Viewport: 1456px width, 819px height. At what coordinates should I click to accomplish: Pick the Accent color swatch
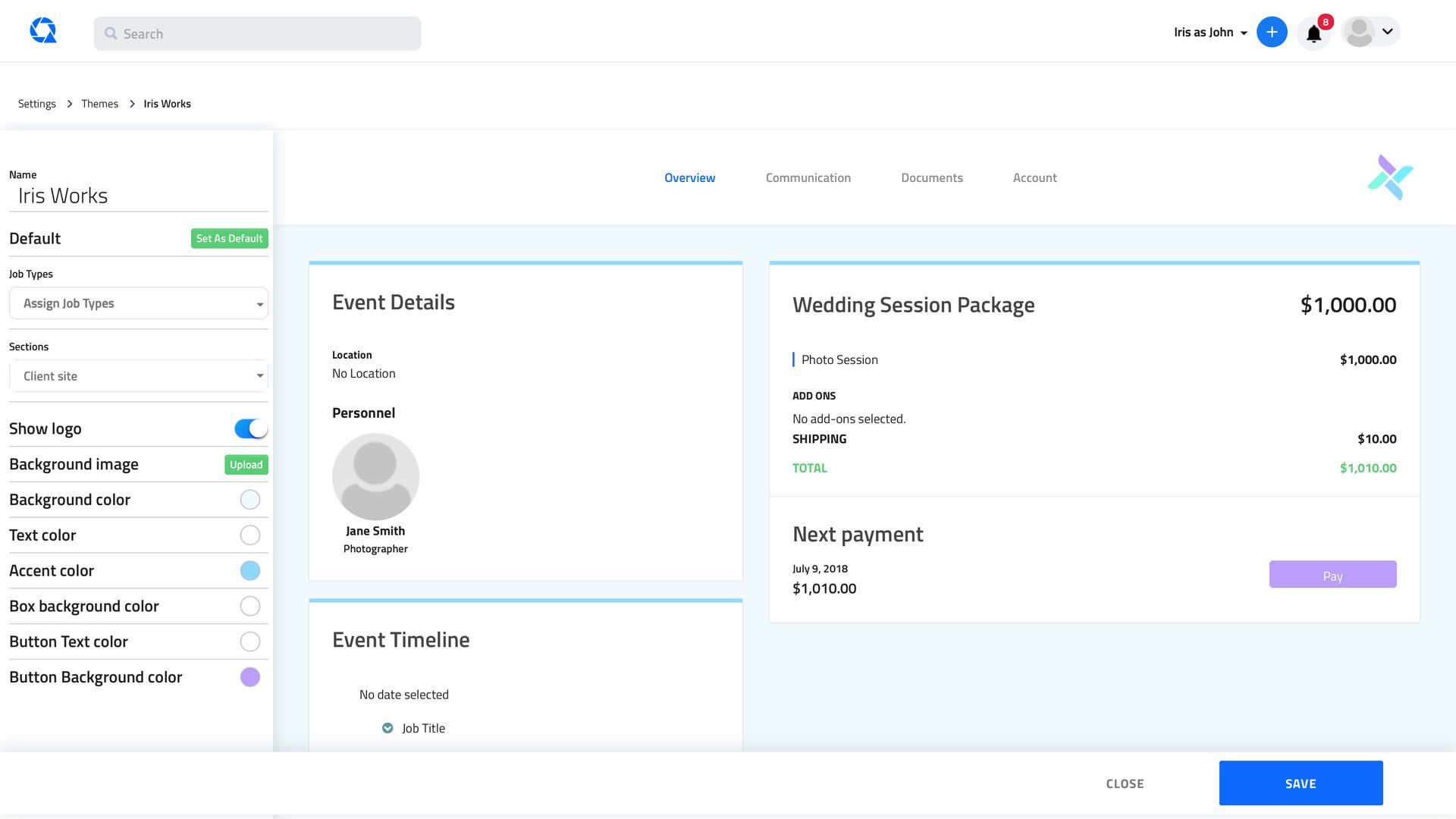point(249,571)
